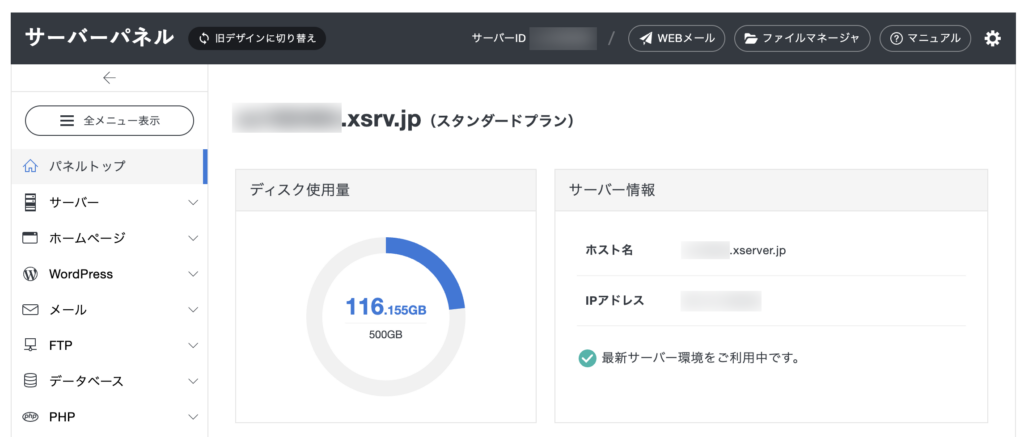Screen dimensions: 1024x437
Task: Select パネルトップ in the sidebar
Action: point(87,166)
